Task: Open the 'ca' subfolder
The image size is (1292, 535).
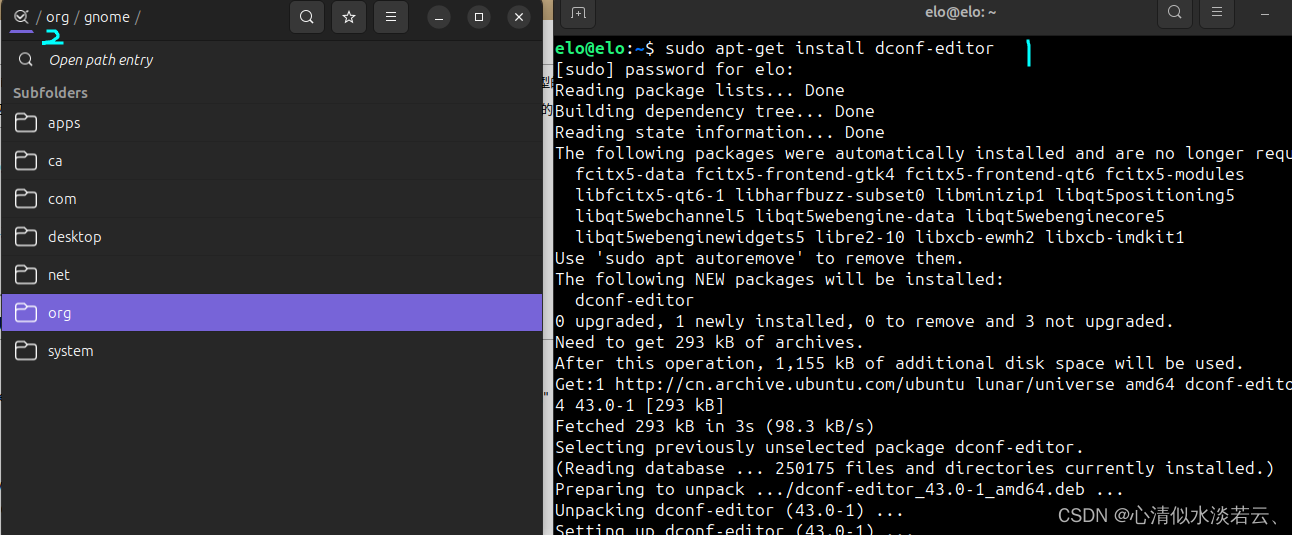Action: [x=271, y=161]
